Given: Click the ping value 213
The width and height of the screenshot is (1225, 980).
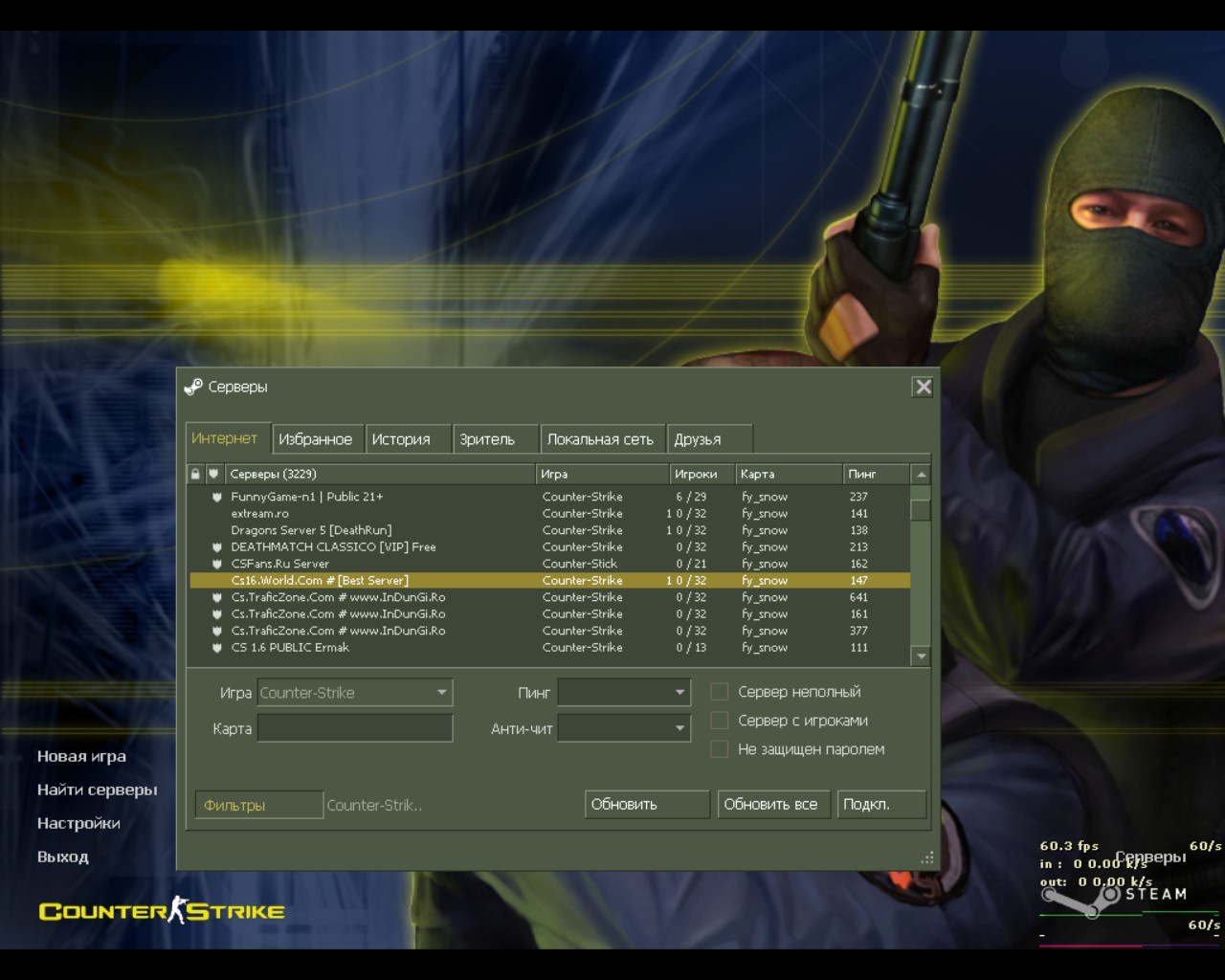Looking at the screenshot, I should [x=858, y=547].
